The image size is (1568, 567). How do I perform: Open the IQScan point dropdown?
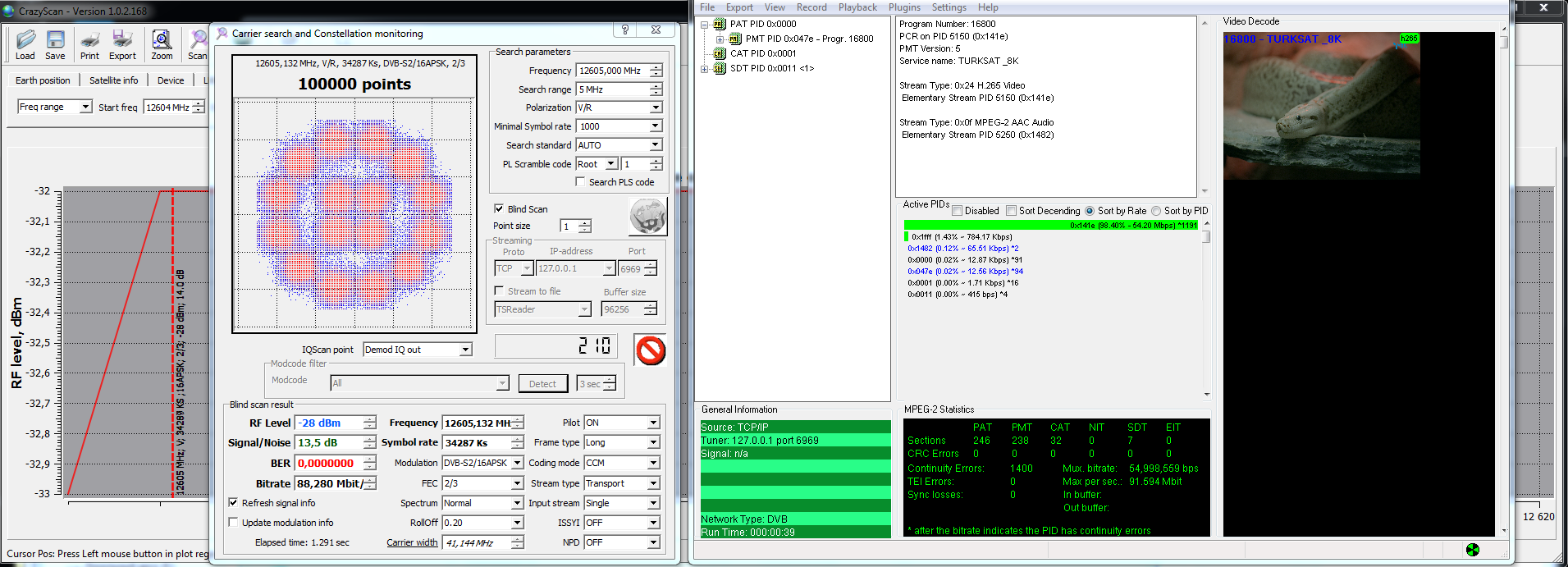tap(418, 350)
